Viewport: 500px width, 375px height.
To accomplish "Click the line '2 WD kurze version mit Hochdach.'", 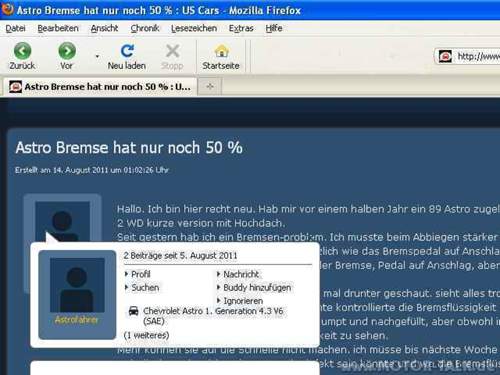I will tap(201, 223).
